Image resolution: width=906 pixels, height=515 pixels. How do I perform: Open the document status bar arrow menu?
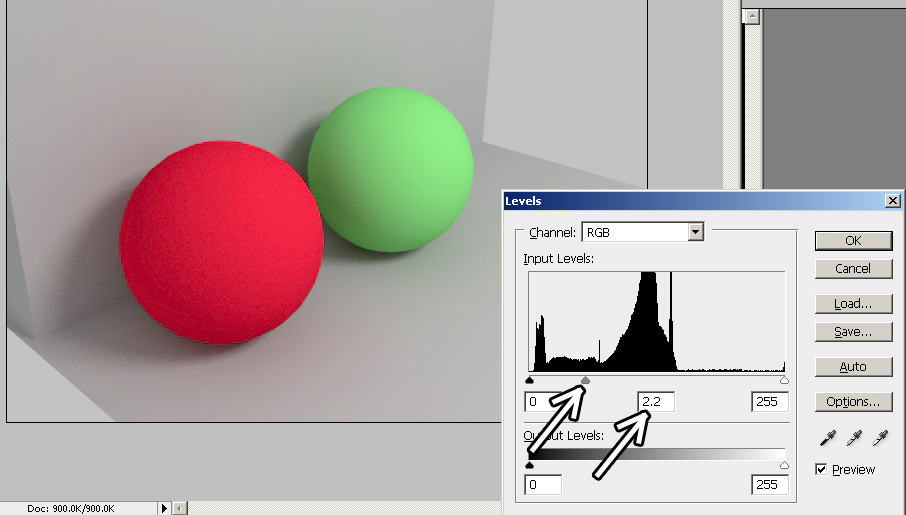tap(164, 509)
